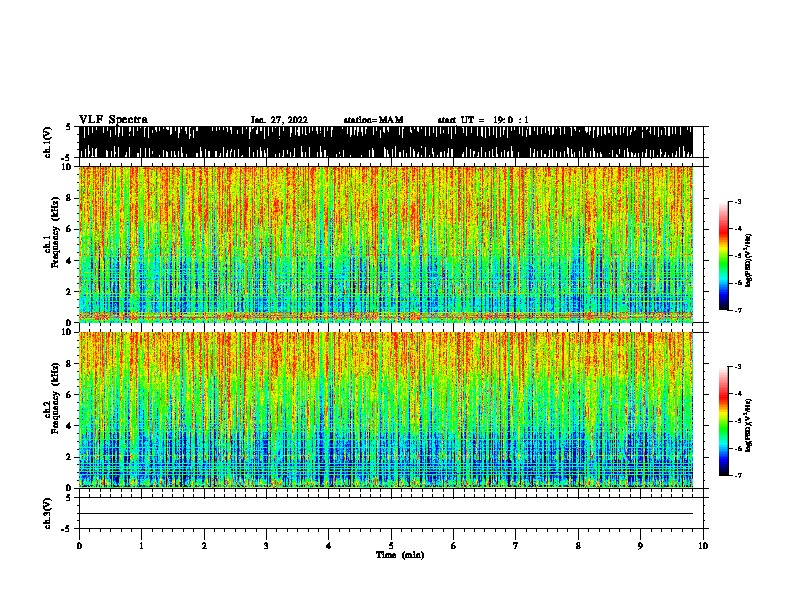Click the "VLF Spectra" plot title
This screenshot has height=612, width=792.
point(113,120)
